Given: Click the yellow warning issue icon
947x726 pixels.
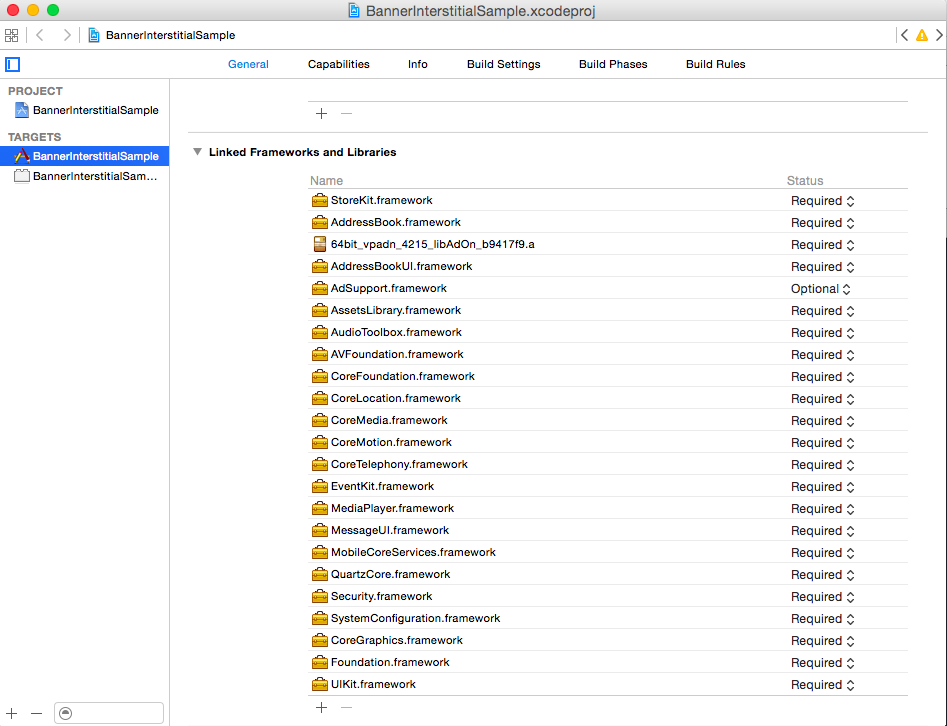Looking at the screenshot, I should [x=922, y=35].
